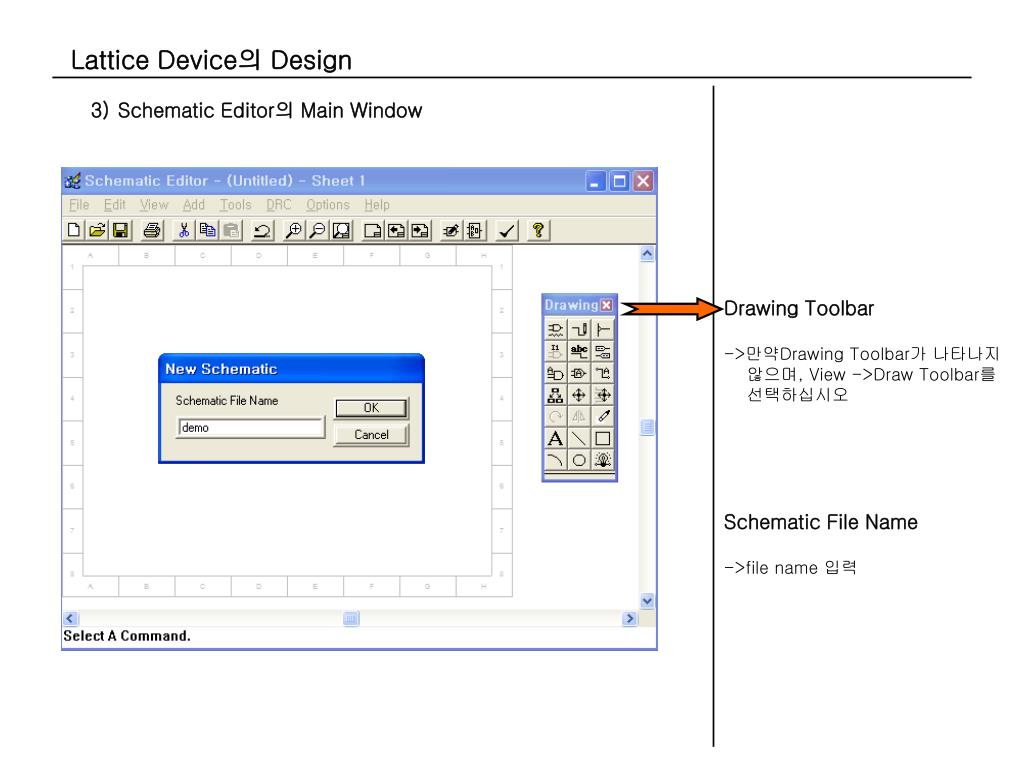This screenshot has width=1024, height=768.
Task: Select the abc net name tool
Action: [579, 351]
